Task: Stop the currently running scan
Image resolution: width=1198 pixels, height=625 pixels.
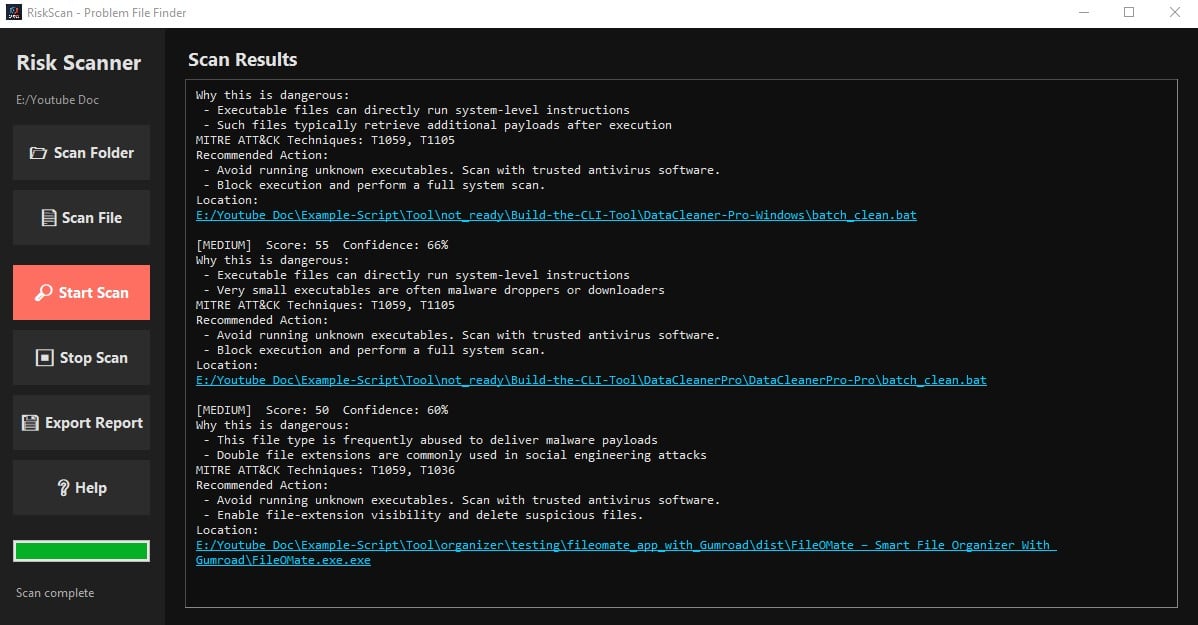Action: 80,357
